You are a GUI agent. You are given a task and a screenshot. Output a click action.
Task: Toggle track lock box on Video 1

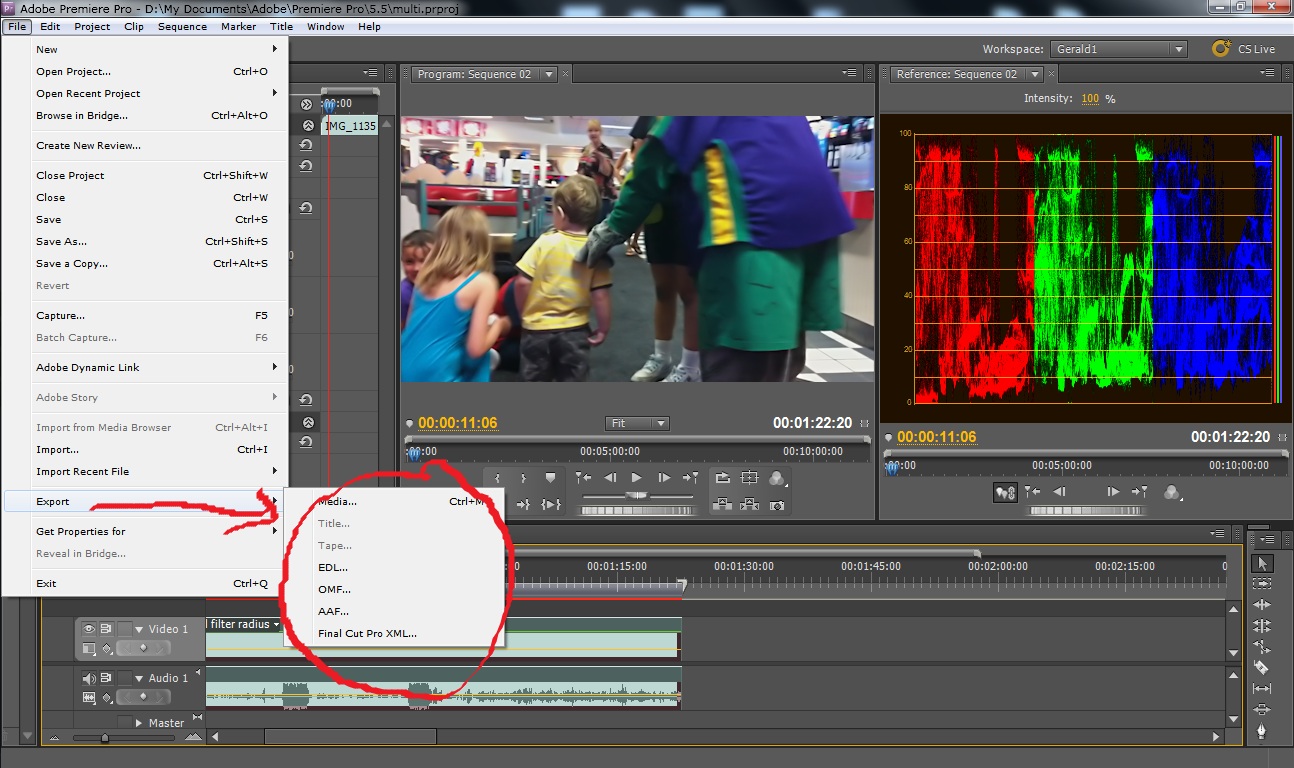(x=124, y=629)
